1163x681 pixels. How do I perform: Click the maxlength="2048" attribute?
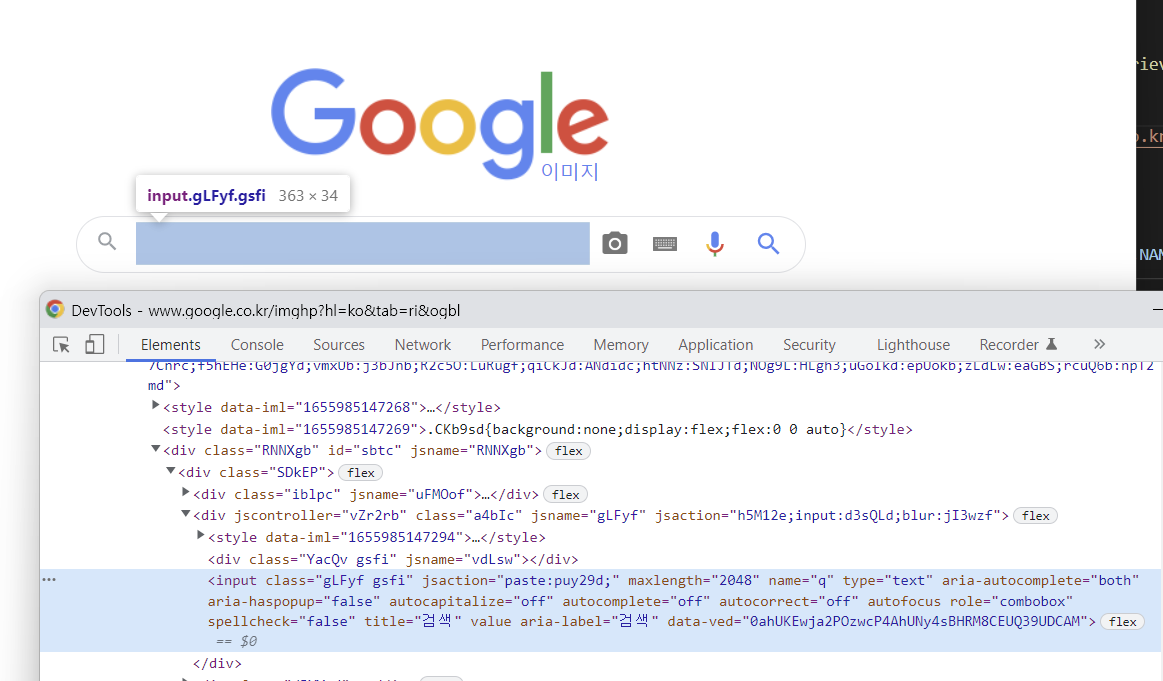pos(693,580)
